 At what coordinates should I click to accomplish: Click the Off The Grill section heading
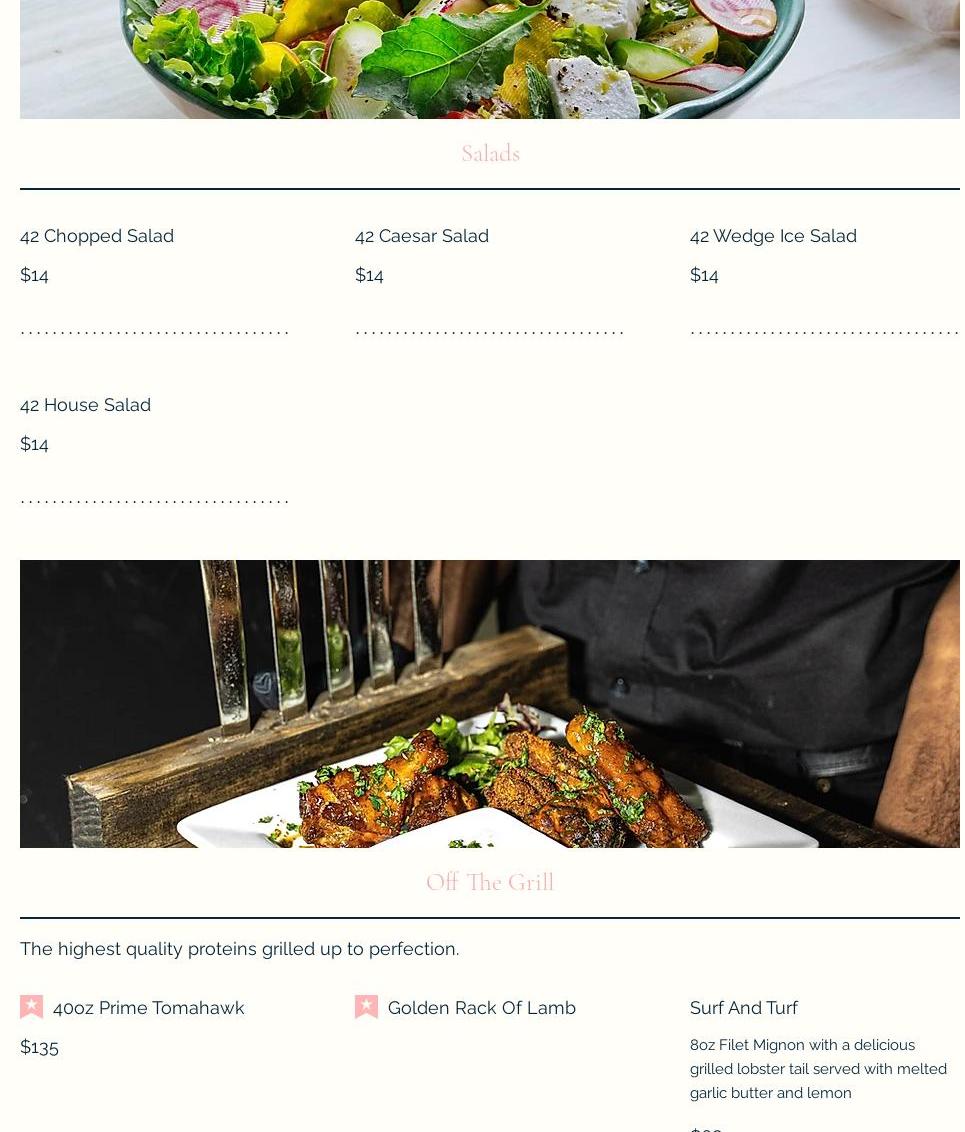tap(490, 882)
